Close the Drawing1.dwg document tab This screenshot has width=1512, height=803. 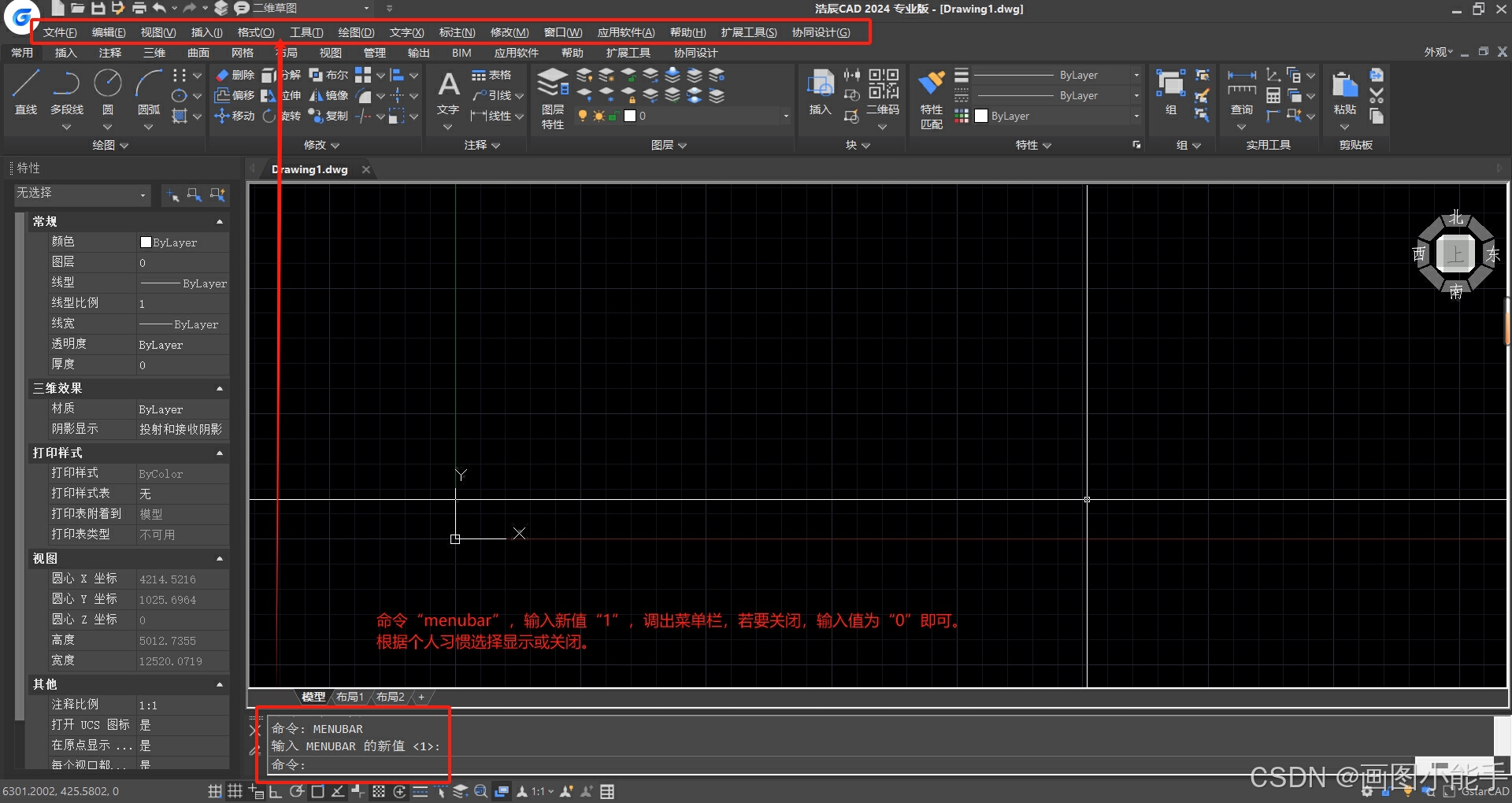366,169
